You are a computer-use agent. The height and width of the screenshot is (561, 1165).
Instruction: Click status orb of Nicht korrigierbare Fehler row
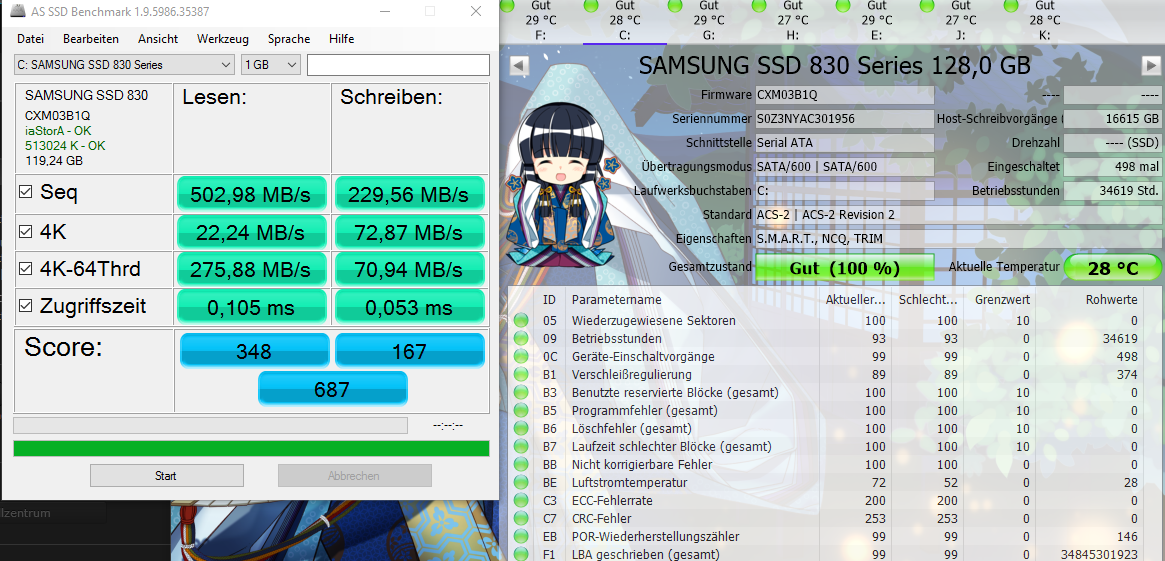[521, 464]
